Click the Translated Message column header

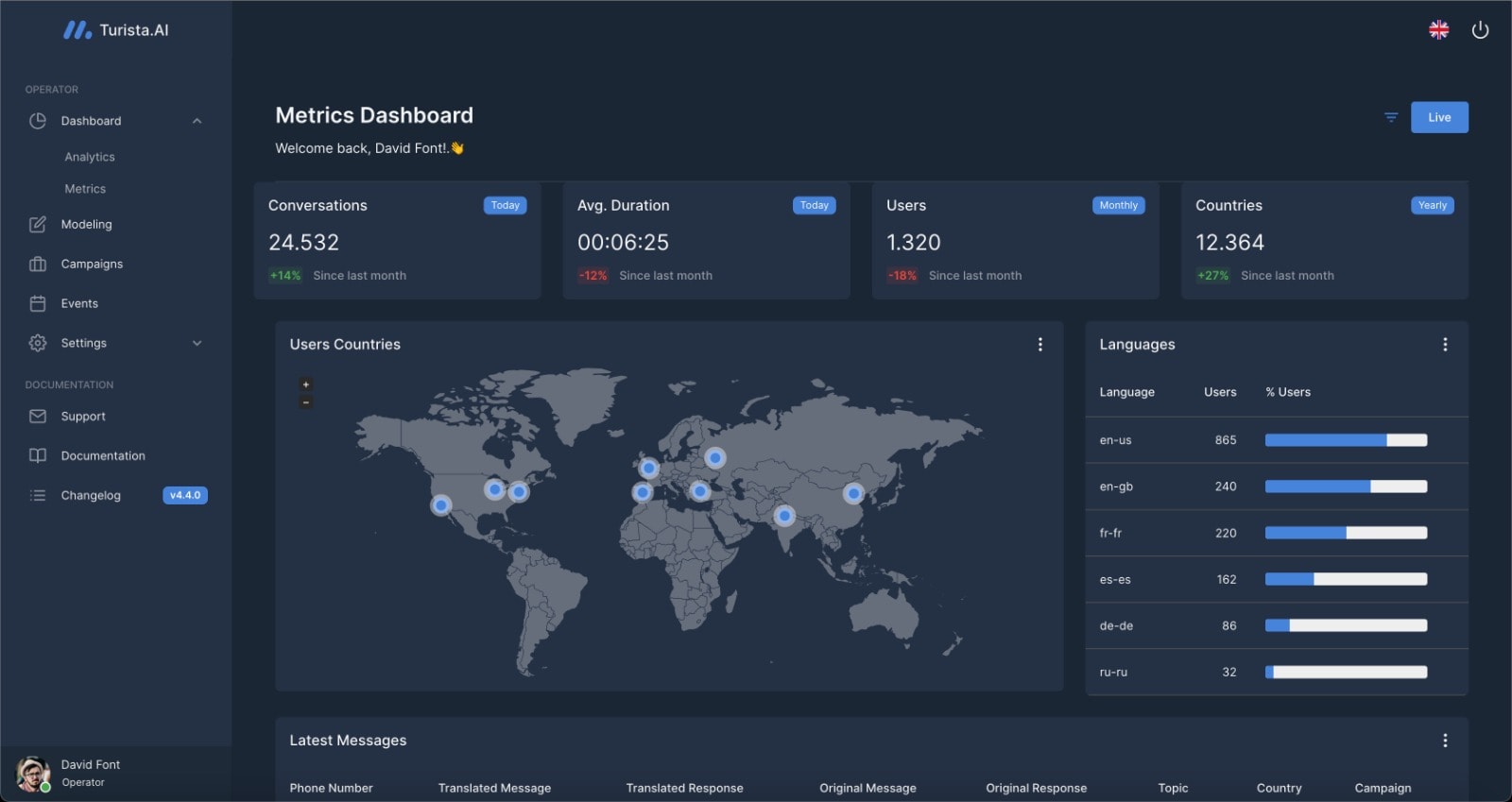494,788
